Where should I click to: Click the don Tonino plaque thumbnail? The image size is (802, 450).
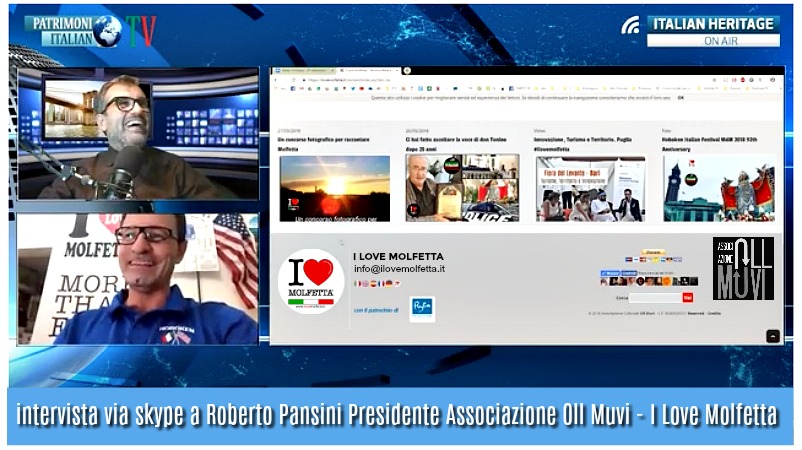tap(462, 188)
